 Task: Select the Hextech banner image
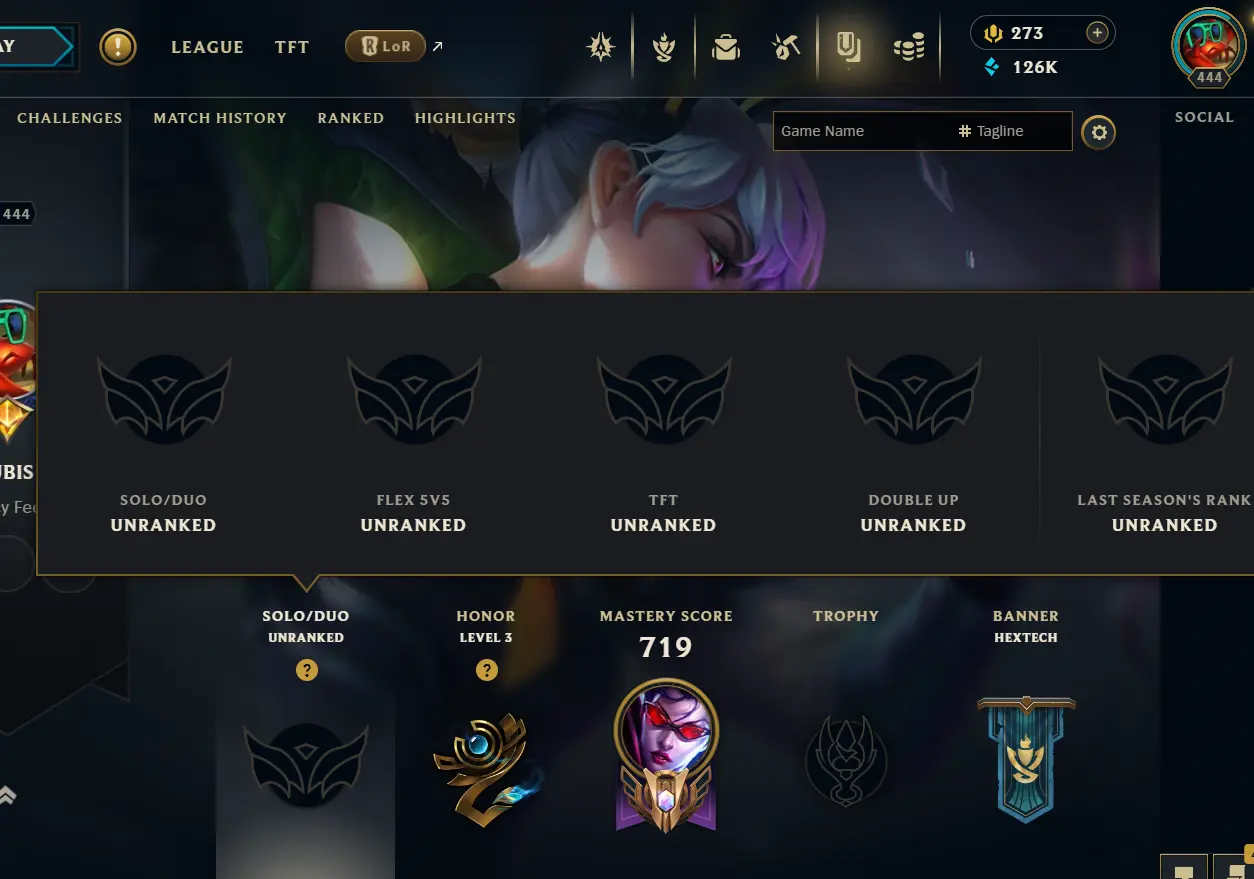click(x=1026, y=759)
